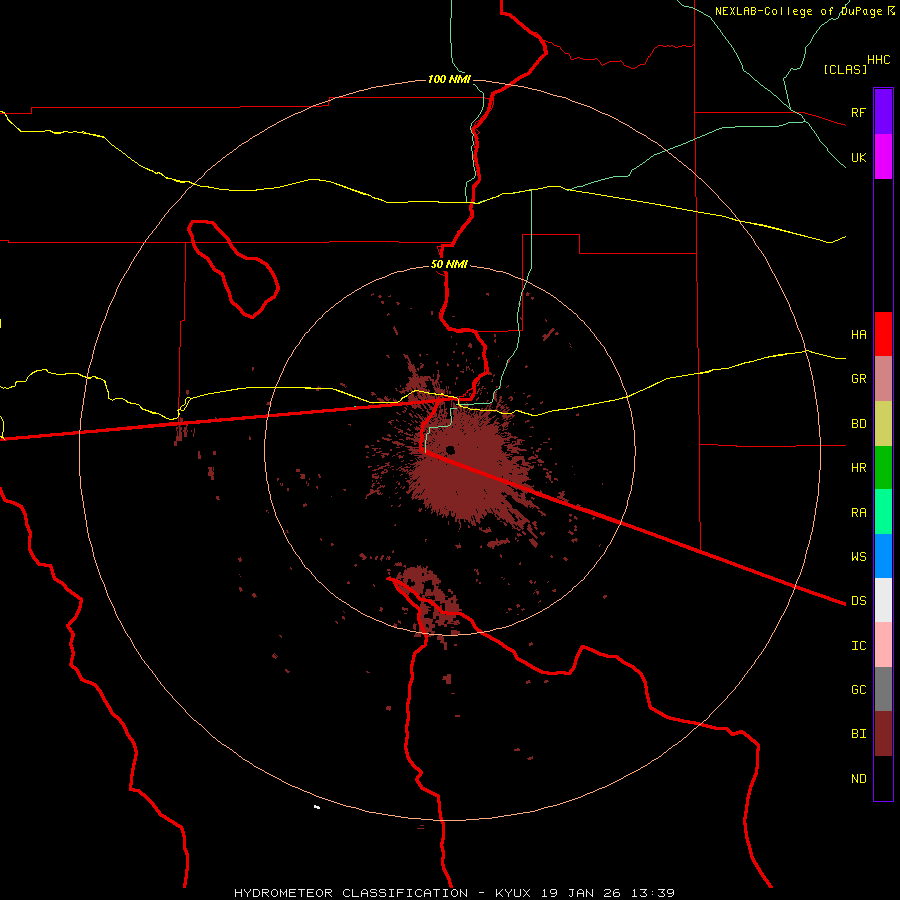Image resolution: width=900 pixels, height=900 pixels.
Task: Click the RF purple legend swatch
Action: tap(883, 112)
